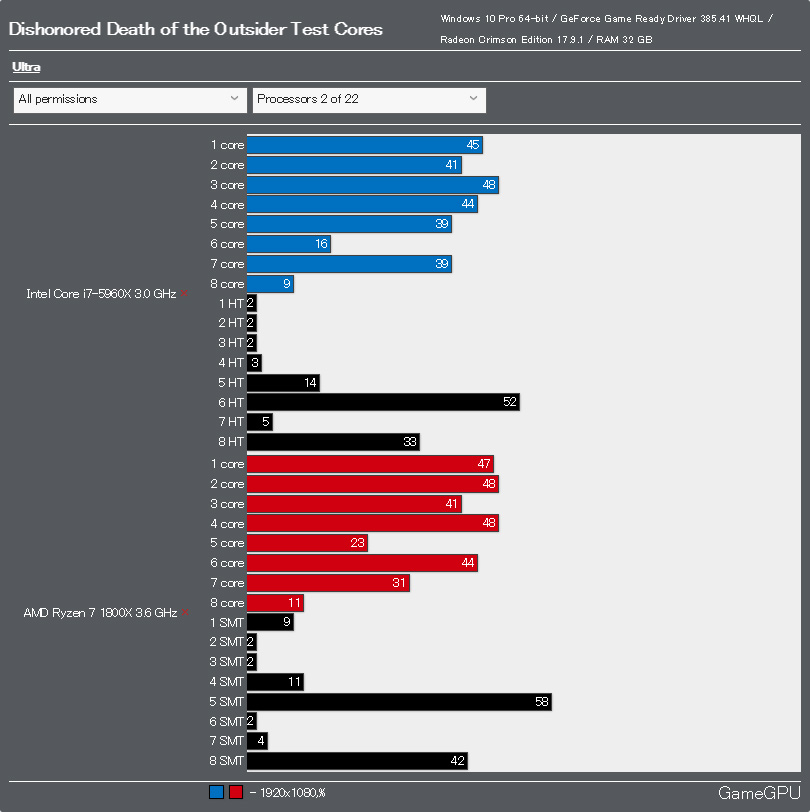Click the Intel 6 core bar value 16
The image size is (810, 812).
tap(322, 244)
